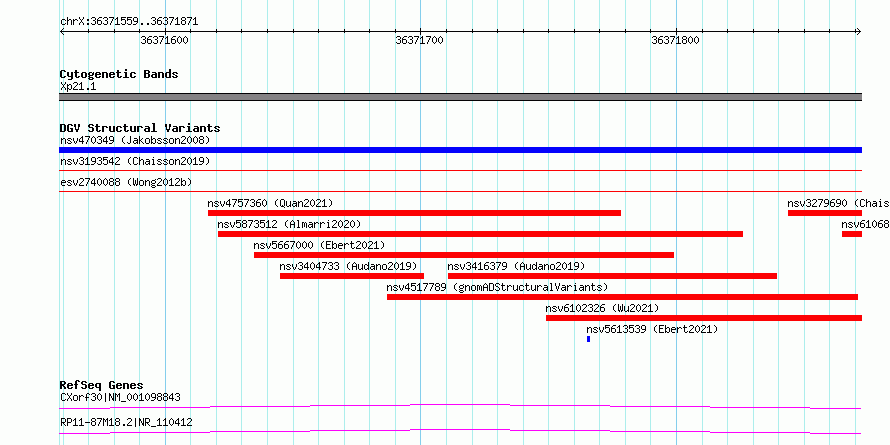Click the 'nsv4517789 (gnomADStructuralVariants)' label

pyautogui.click(x=497, y=287)
